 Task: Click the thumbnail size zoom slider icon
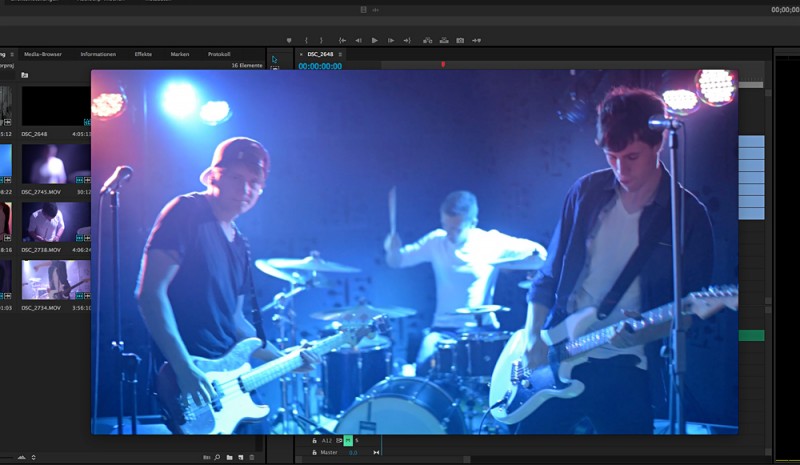point(21,457)
